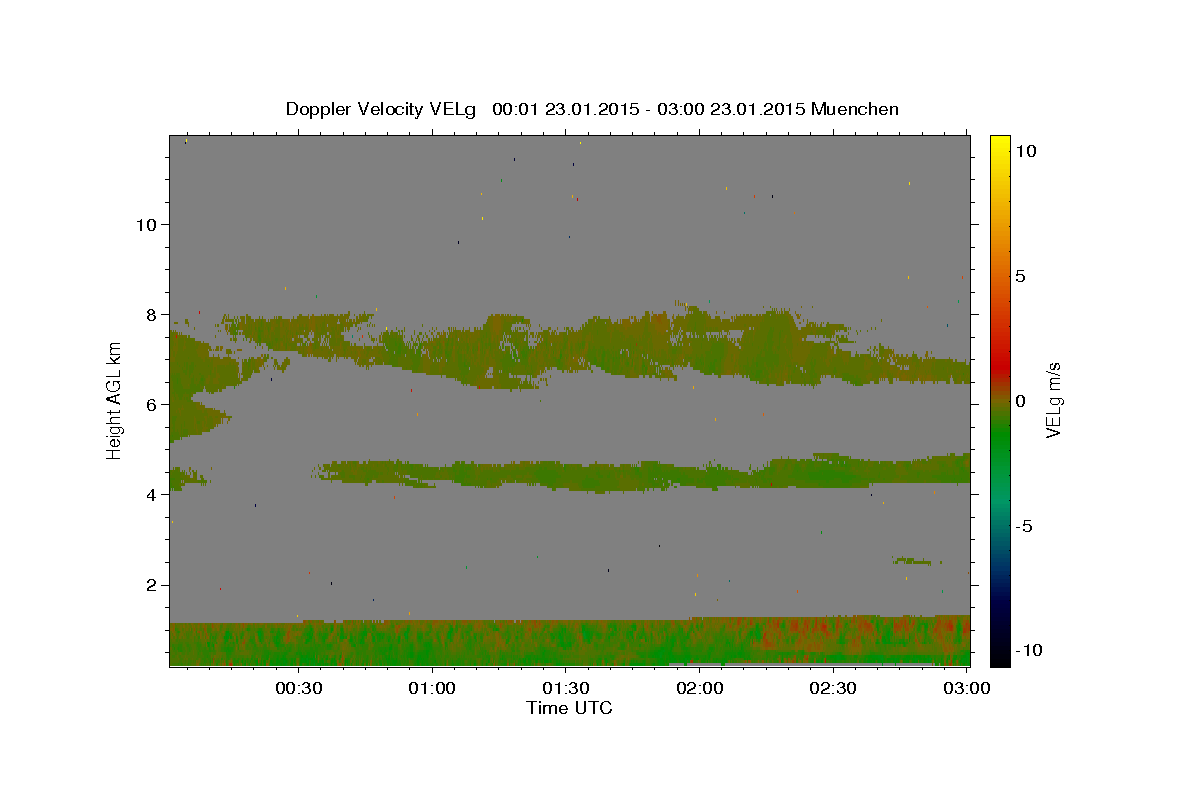Click the 'Muenchen' location in the title
The height and width of the screenshot is (800, 1200).
click(855, 109)
